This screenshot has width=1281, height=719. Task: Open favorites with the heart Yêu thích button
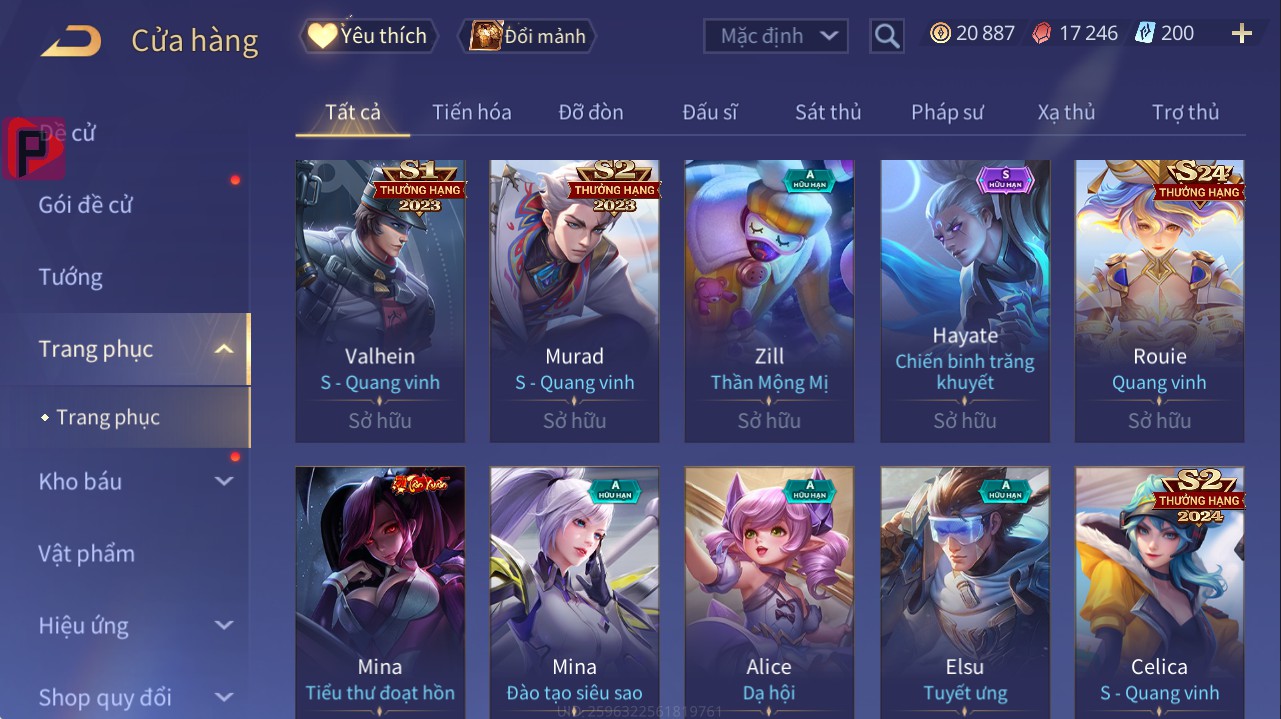(369, 36)
